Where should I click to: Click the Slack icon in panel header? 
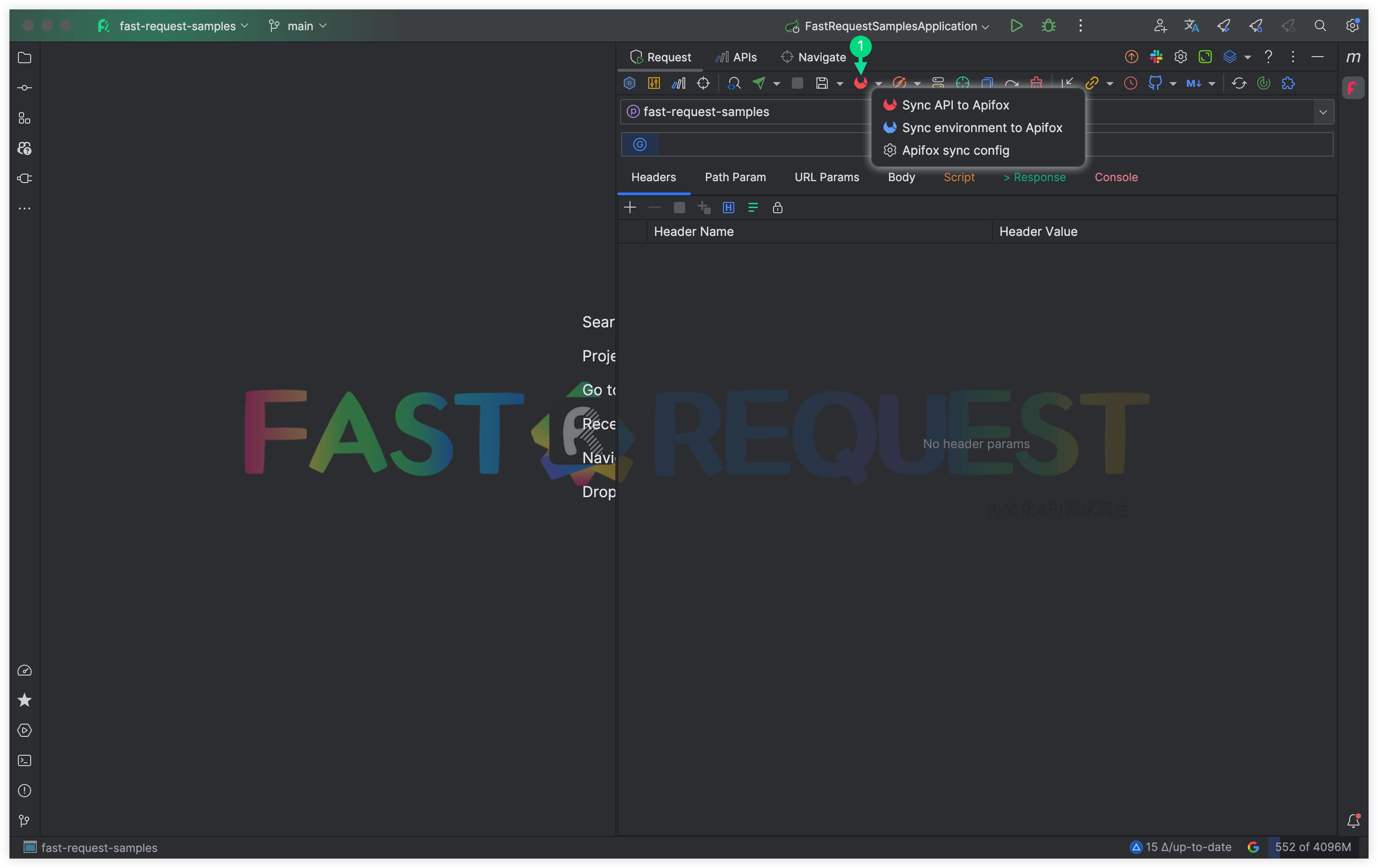[1156, 57]
